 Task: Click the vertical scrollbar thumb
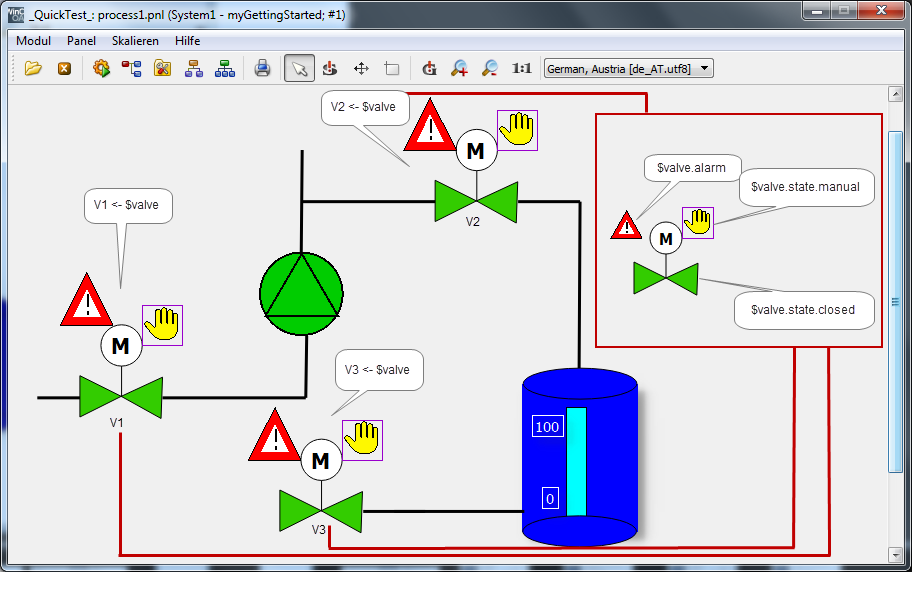pos(895,302)
